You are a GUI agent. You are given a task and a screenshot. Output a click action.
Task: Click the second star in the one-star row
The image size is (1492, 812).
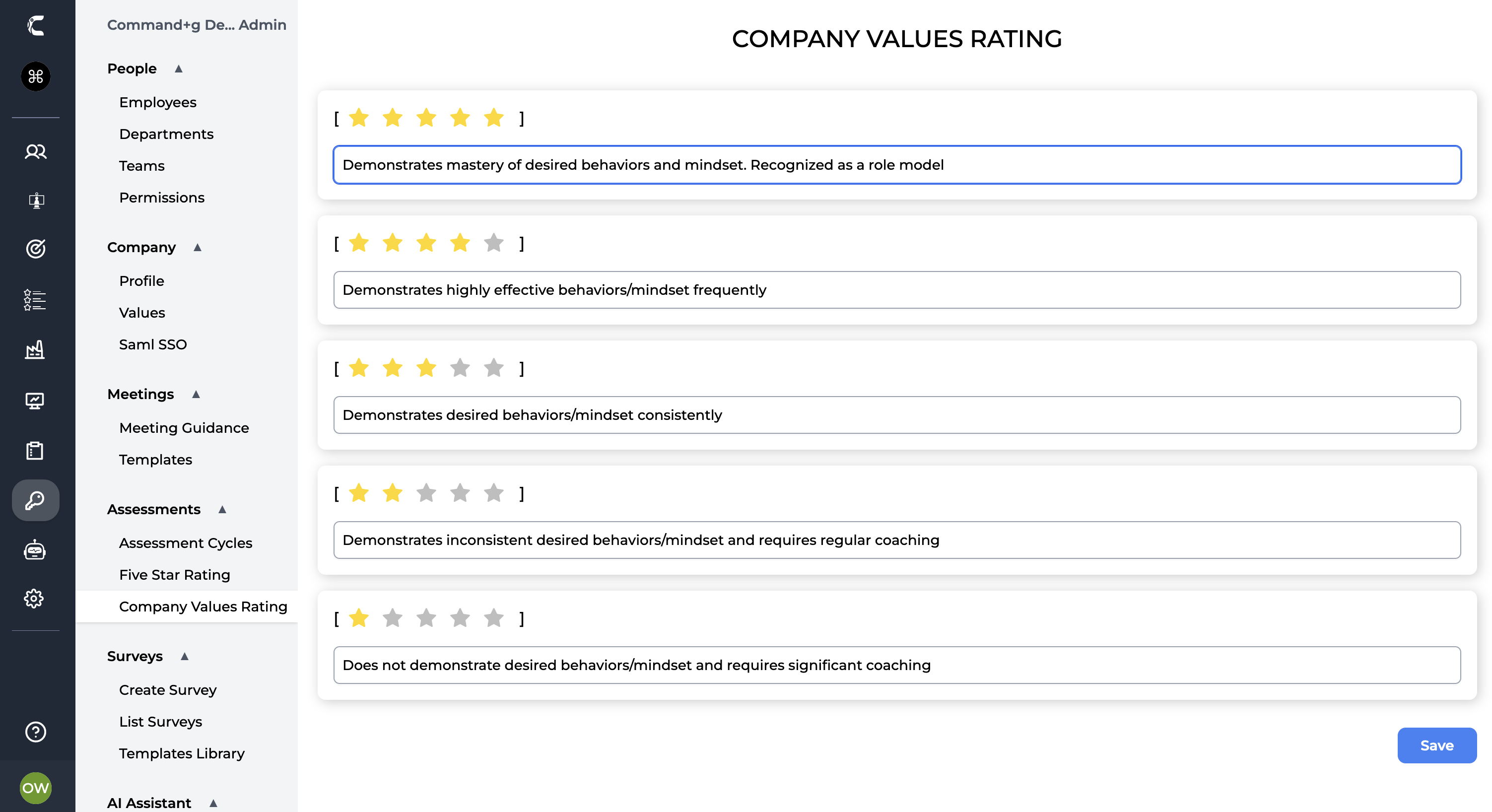393,618
